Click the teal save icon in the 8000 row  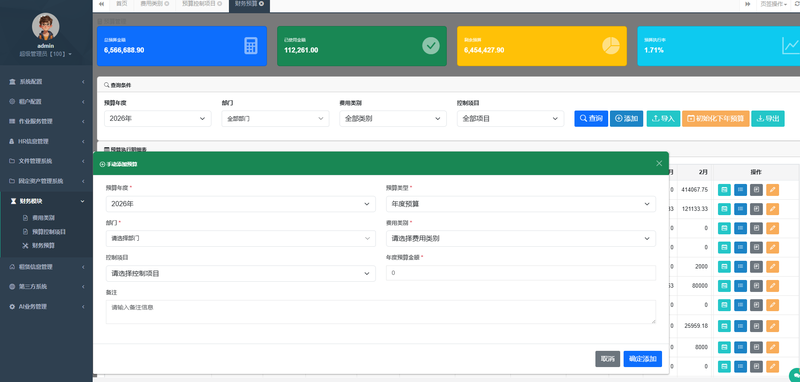(724, 347)
